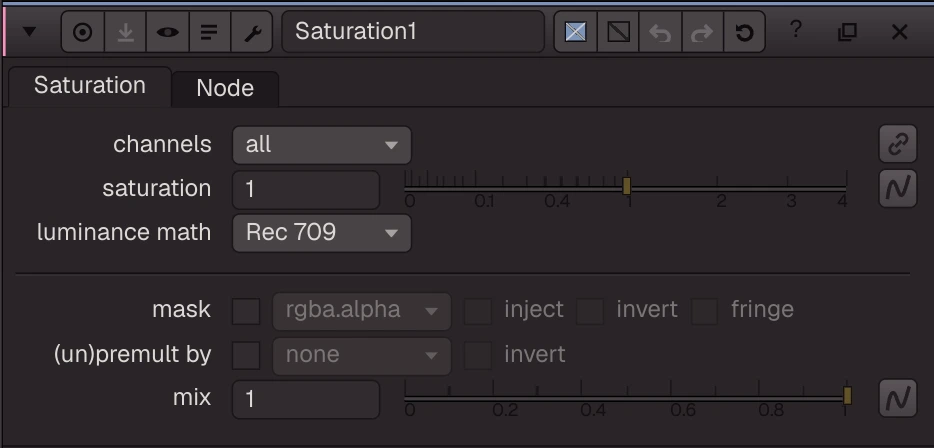Click the redo arrow icon
Viewport: 934px width, 448px height.
click(702, 32)
